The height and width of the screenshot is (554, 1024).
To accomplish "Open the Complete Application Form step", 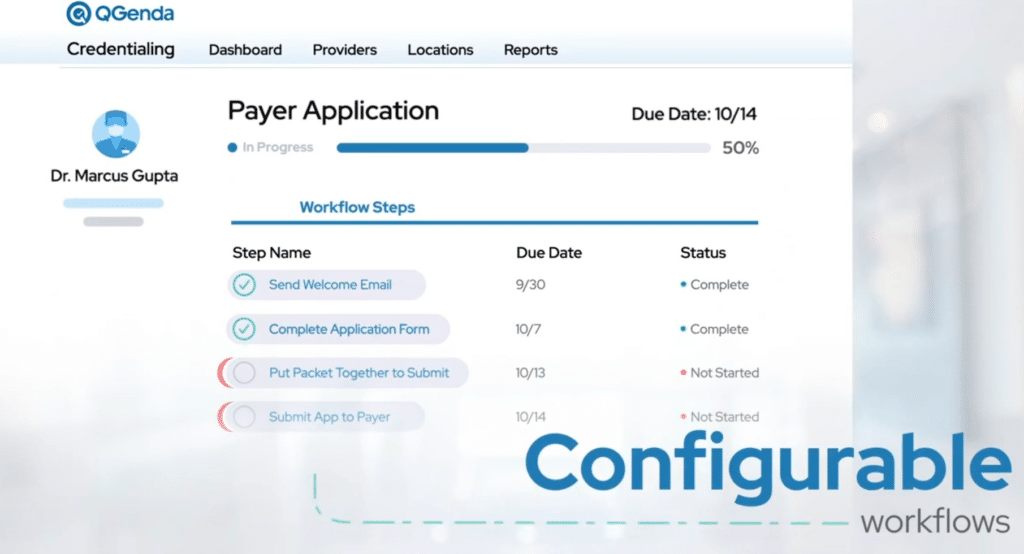I will click(348, 329).
